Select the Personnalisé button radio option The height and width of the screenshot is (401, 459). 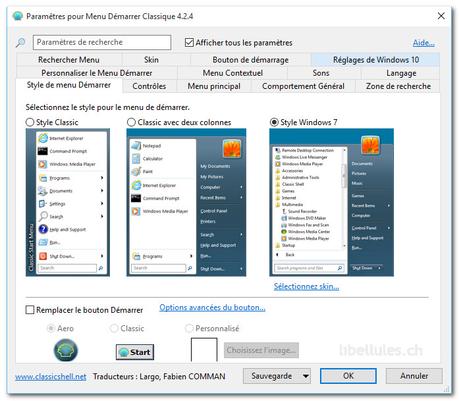pos(189,328)
